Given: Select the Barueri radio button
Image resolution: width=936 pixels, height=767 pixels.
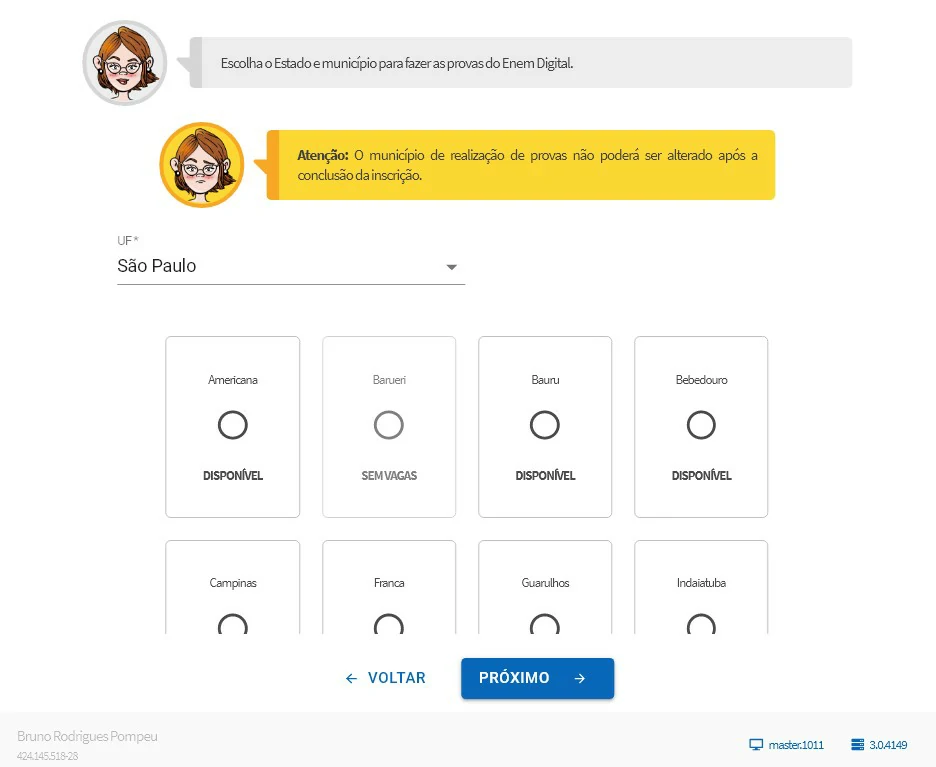Looking at the screenshot, I should click(x=389, y=425).
